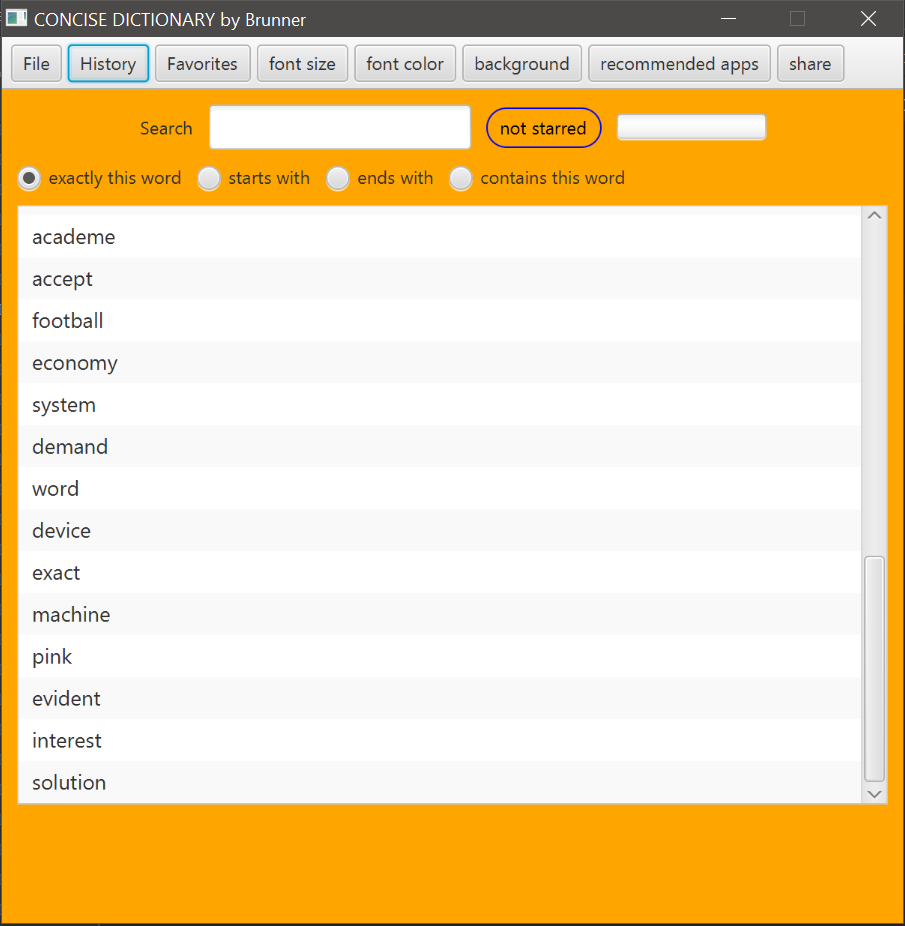Open the Favorites list
The height and width of the screenshot is (926, 905).
203,63
